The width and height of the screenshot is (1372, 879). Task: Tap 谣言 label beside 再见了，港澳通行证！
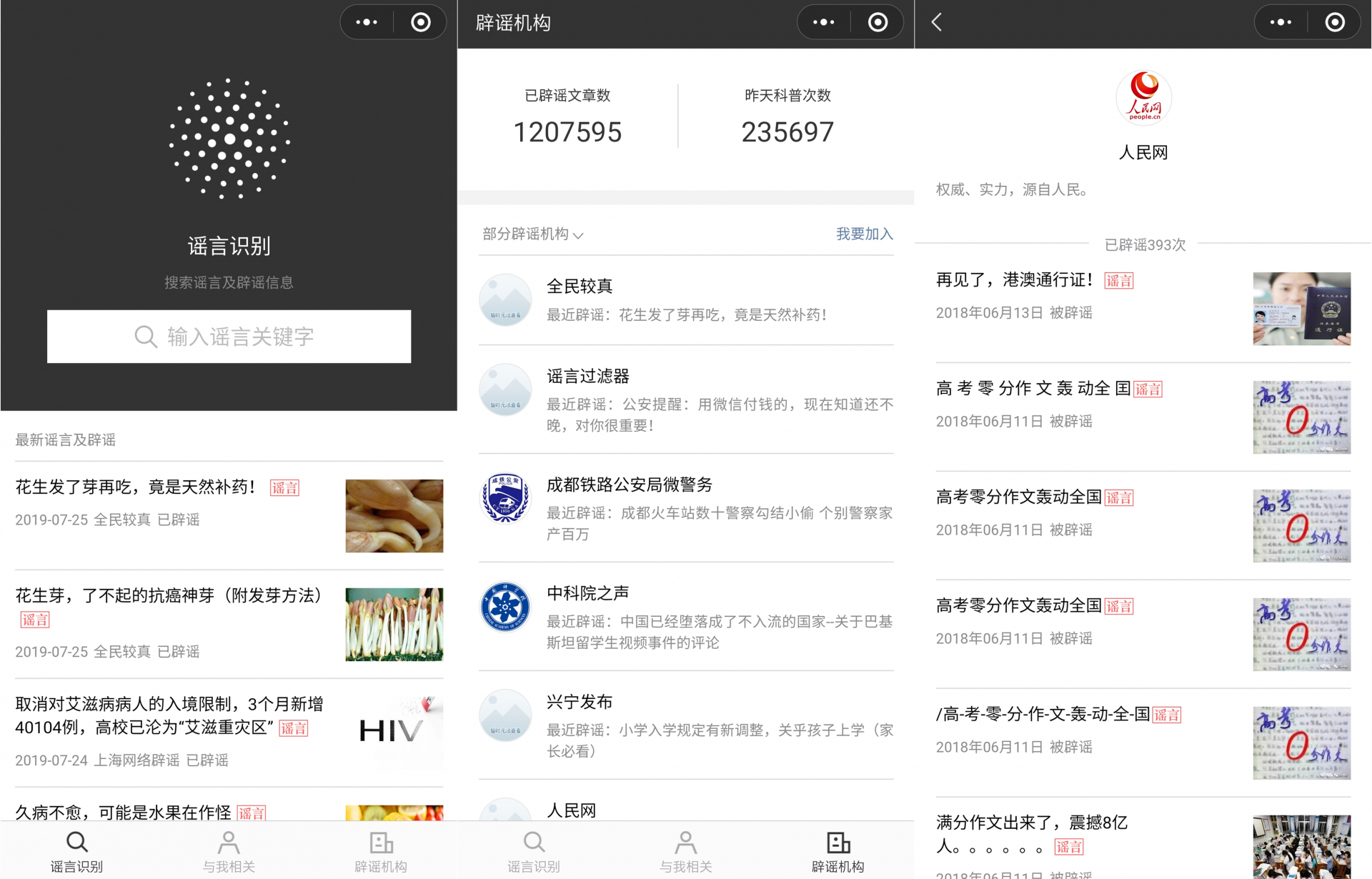click(1119, 281)
